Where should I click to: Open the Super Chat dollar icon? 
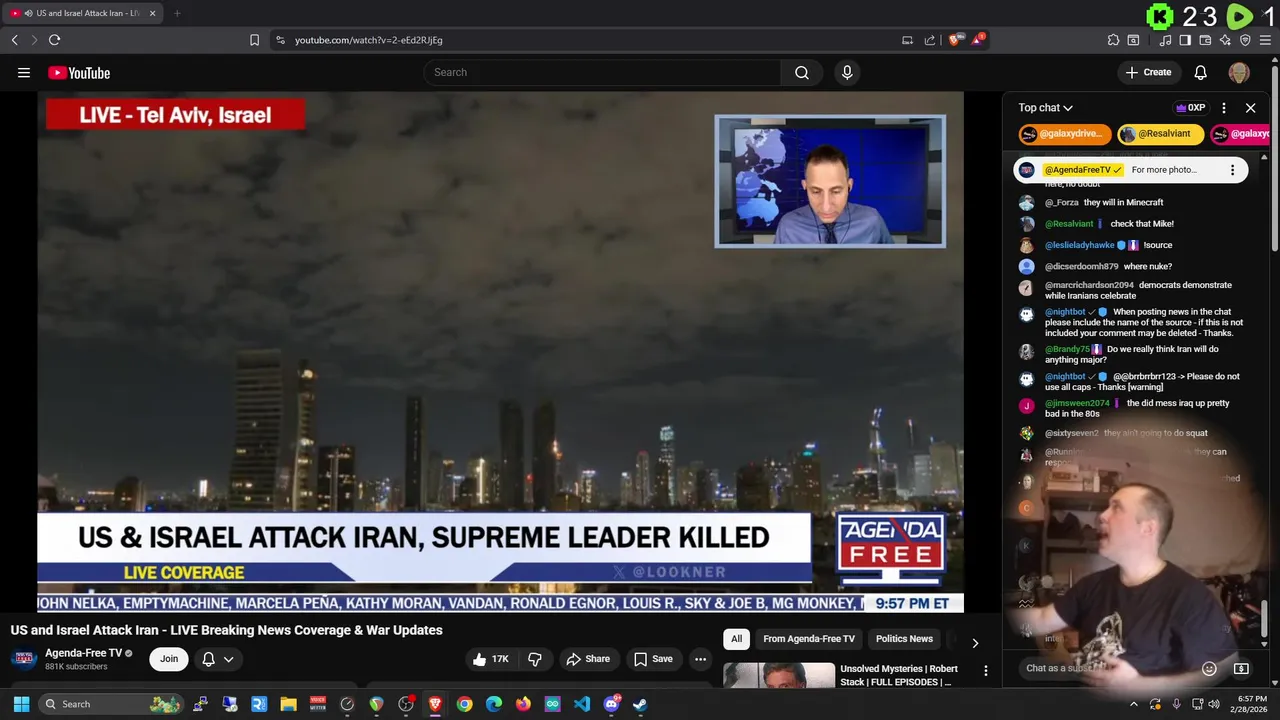(1241, 668)
